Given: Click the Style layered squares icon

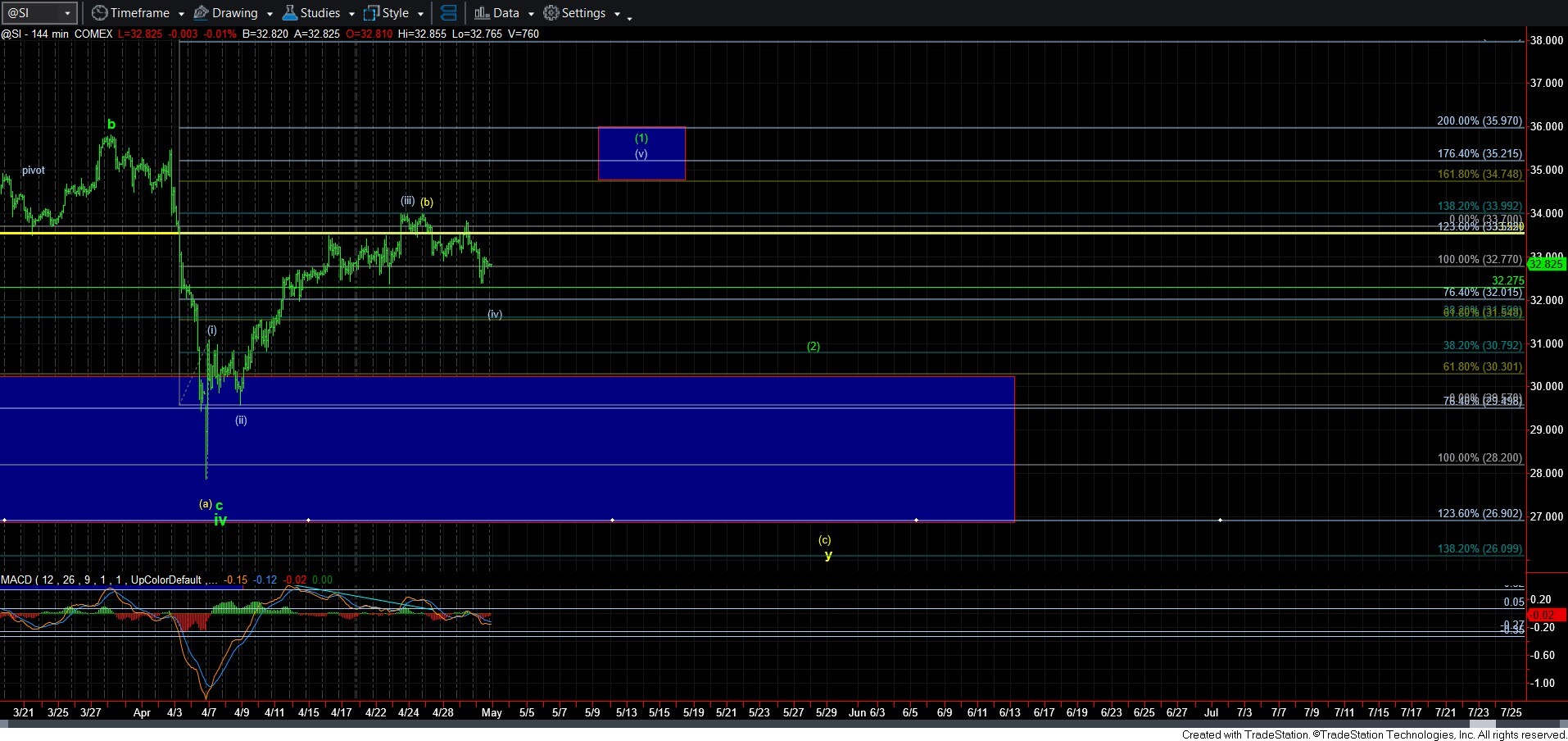Looking at the screenshot, I should click(x=372, y=13).
